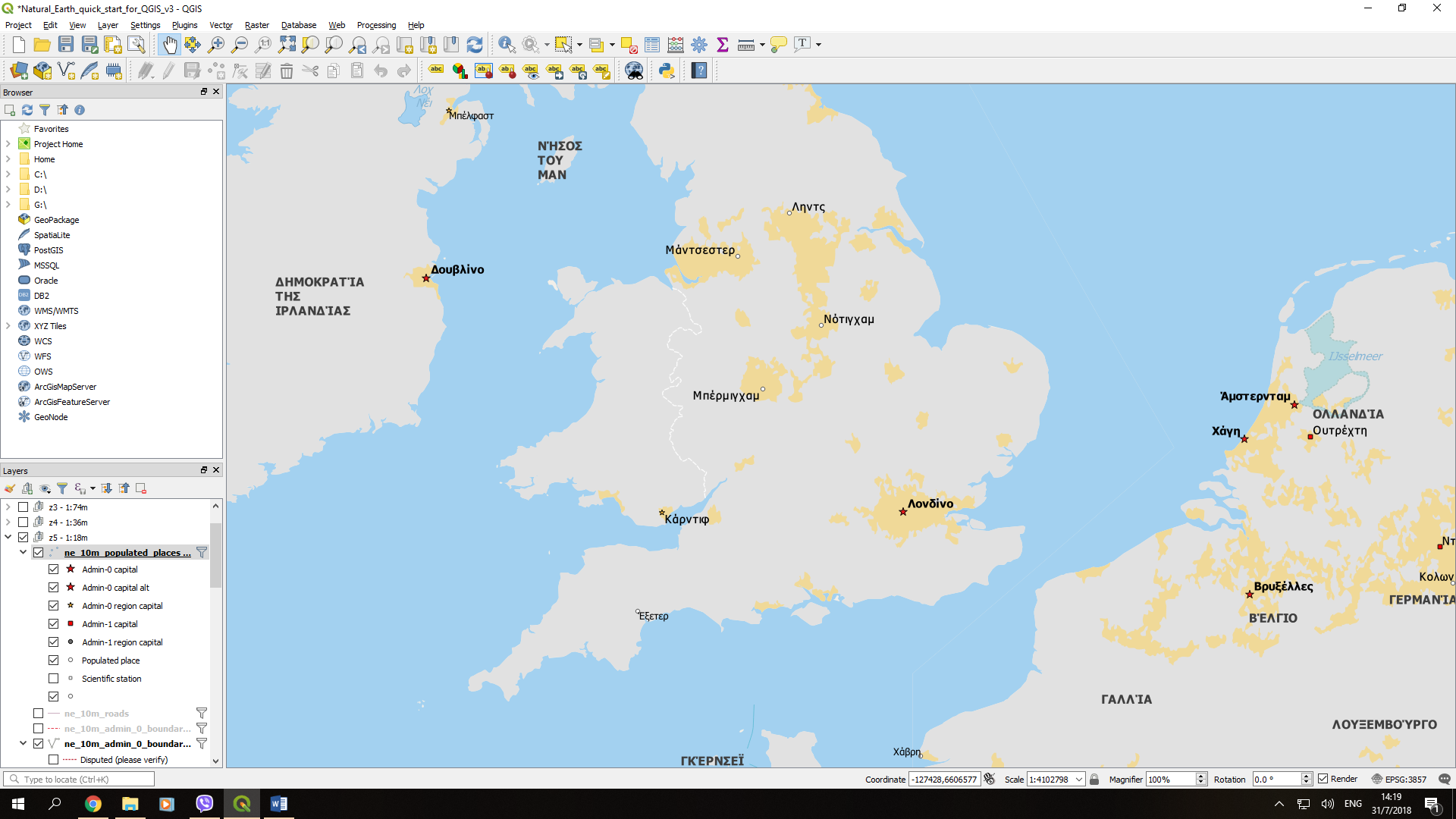Toggle visibility of ne_10m_roads layer

tap(37, 712)
